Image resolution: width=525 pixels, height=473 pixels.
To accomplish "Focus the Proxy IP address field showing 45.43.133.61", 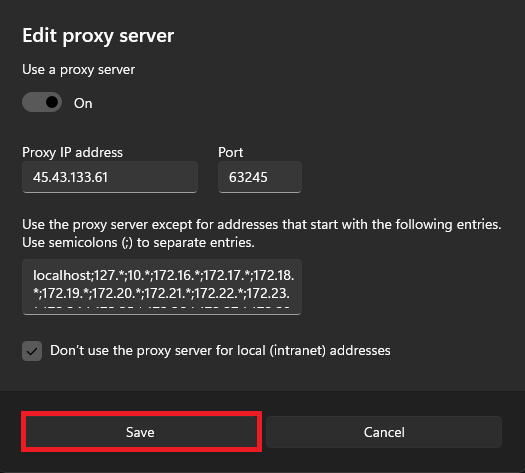I will tap(110, 177).
